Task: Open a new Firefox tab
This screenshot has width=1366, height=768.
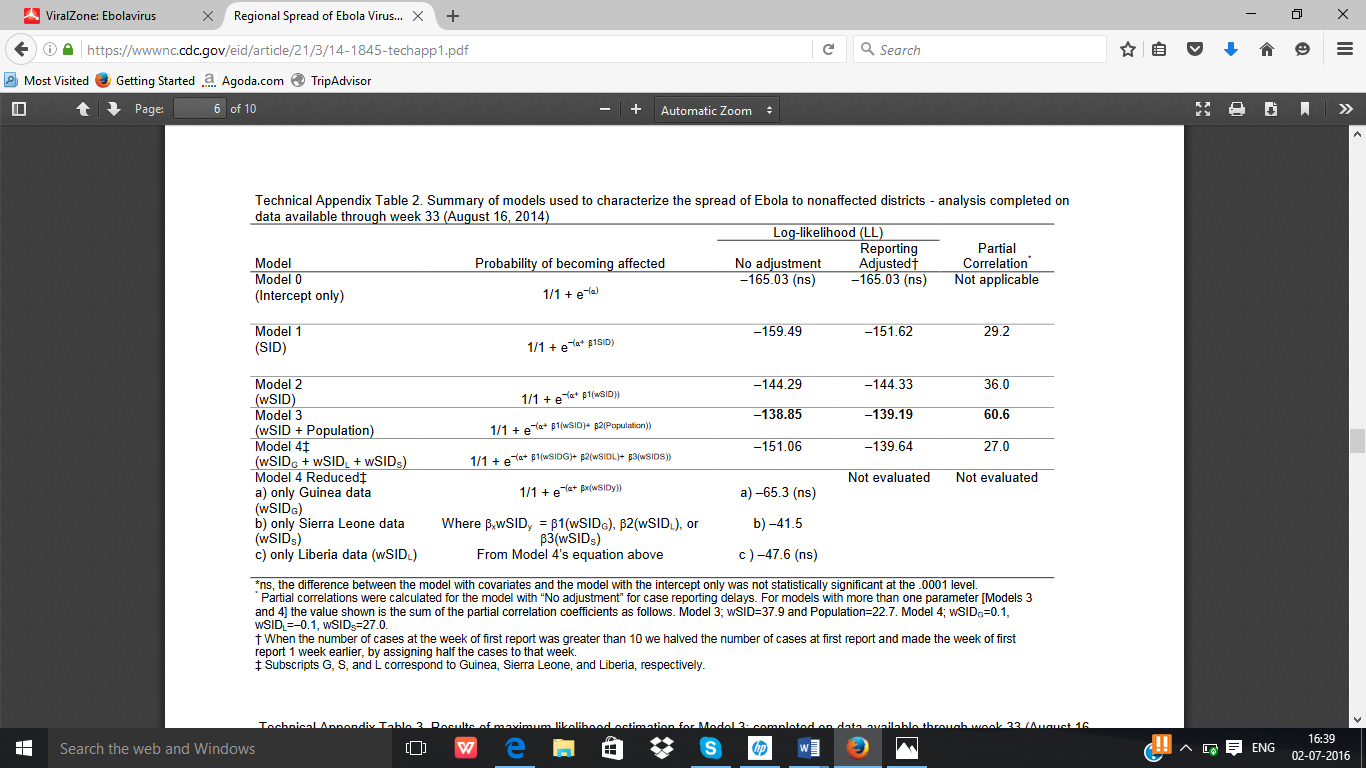Action: (453, 16)
